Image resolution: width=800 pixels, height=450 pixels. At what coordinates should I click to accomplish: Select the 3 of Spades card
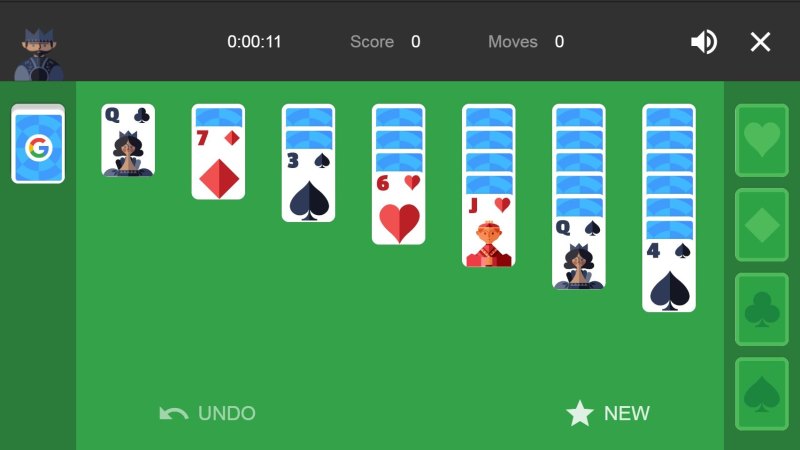pyautogui.click(x=309, y=186)
